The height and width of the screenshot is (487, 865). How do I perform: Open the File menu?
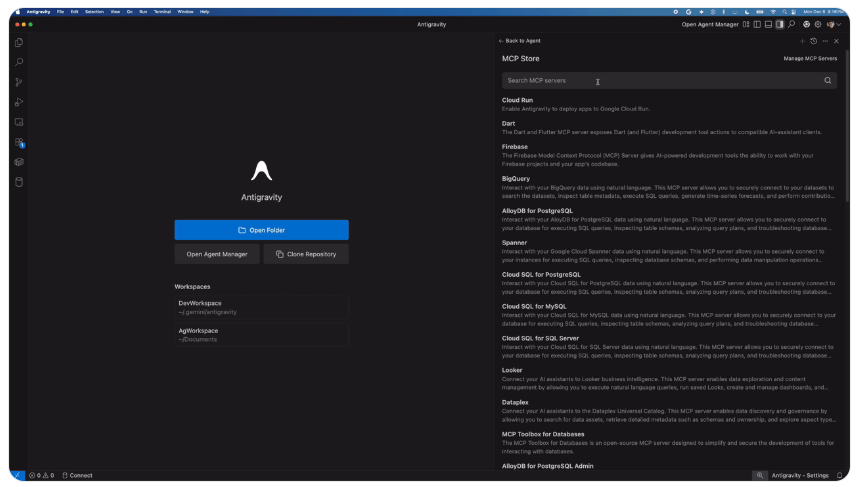(x=60, y=12)
